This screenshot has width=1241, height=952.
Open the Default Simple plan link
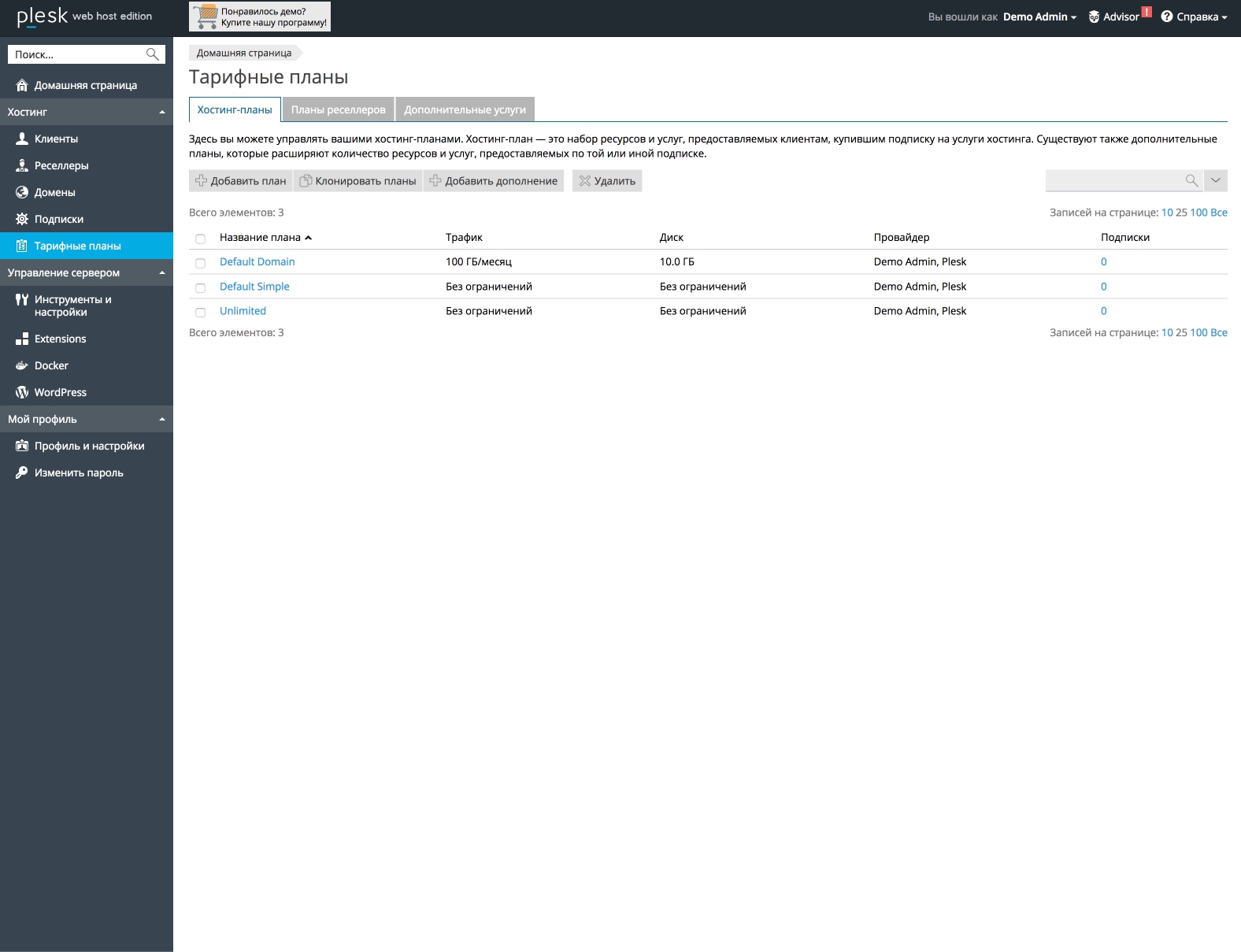tap(254, 287)
